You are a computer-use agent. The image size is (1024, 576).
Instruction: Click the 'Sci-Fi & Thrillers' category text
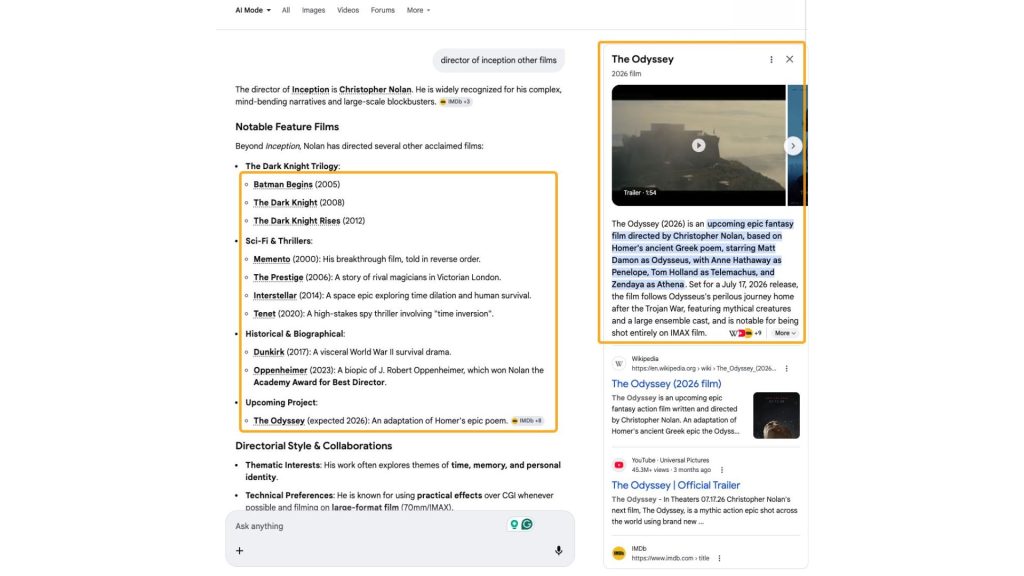click(x=278, y=241)
